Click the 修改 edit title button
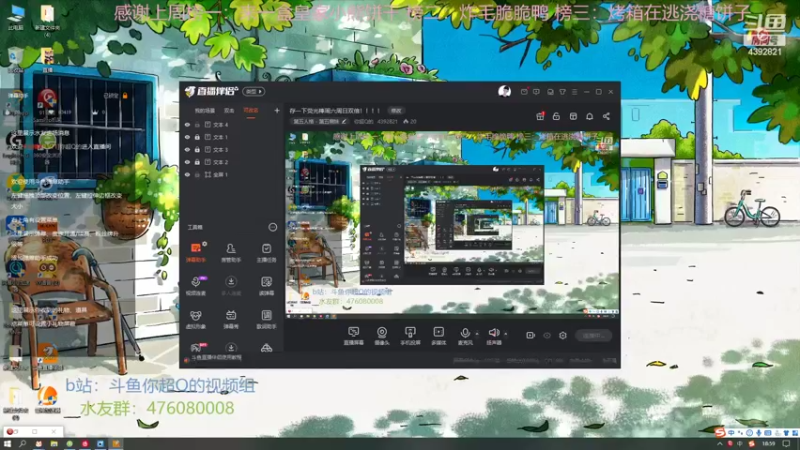The height and width of the screenshot is (450, 800). pos(396,111)
